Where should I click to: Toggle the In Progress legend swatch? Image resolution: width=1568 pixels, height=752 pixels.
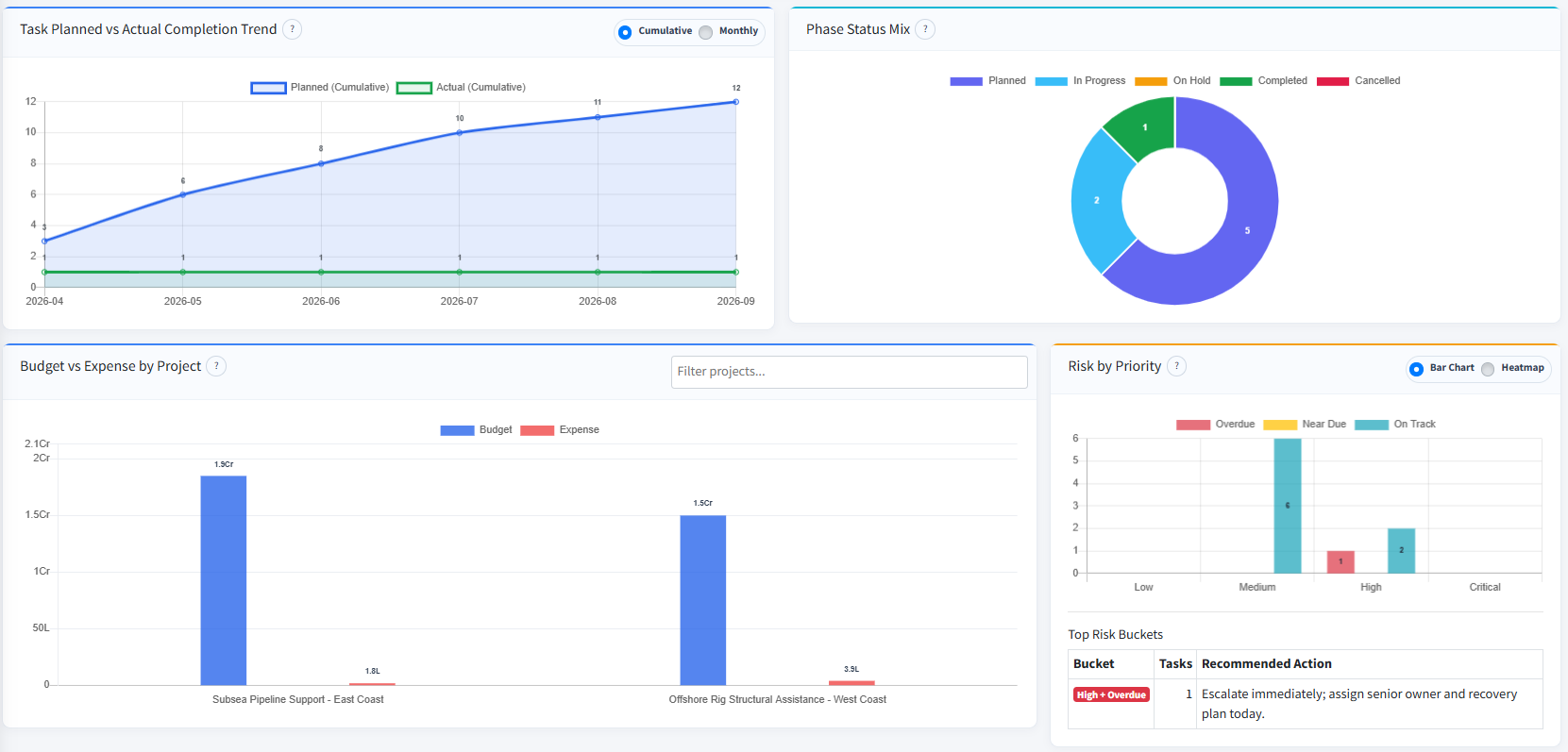pos(1051,81)
